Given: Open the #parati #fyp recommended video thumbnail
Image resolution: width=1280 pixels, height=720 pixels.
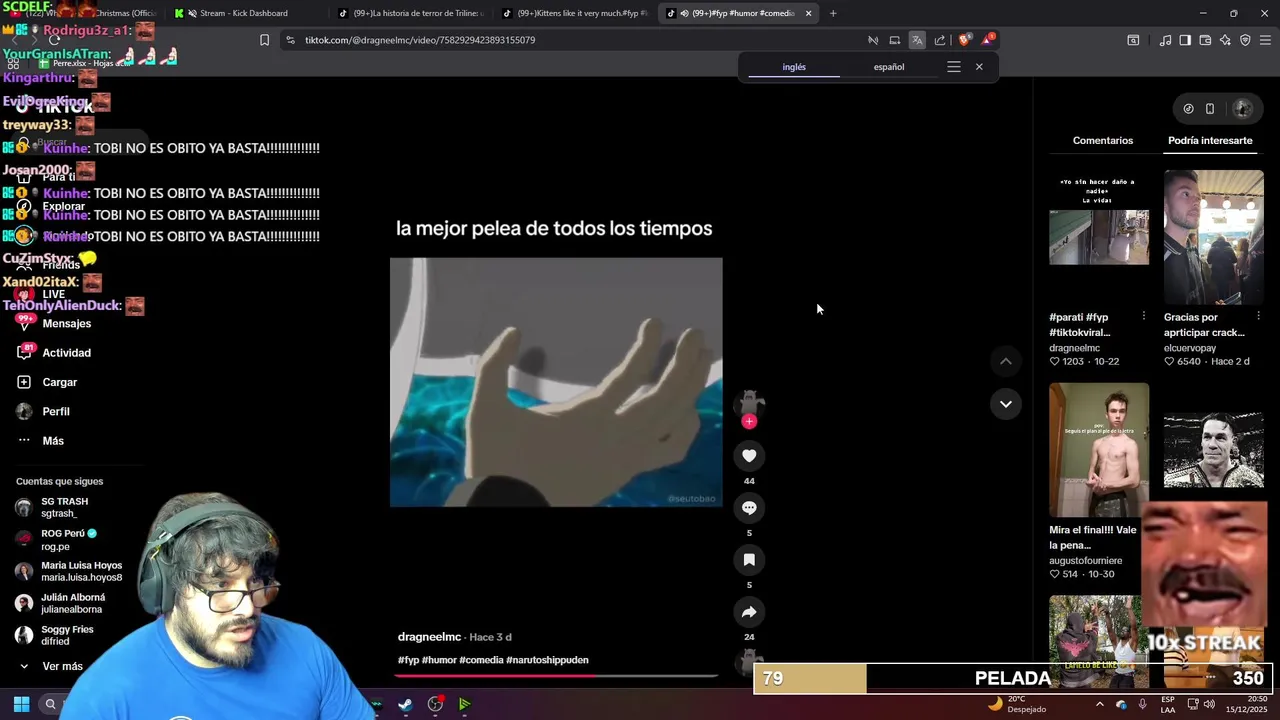Looking at the screenshot, I should [1099, 237].
